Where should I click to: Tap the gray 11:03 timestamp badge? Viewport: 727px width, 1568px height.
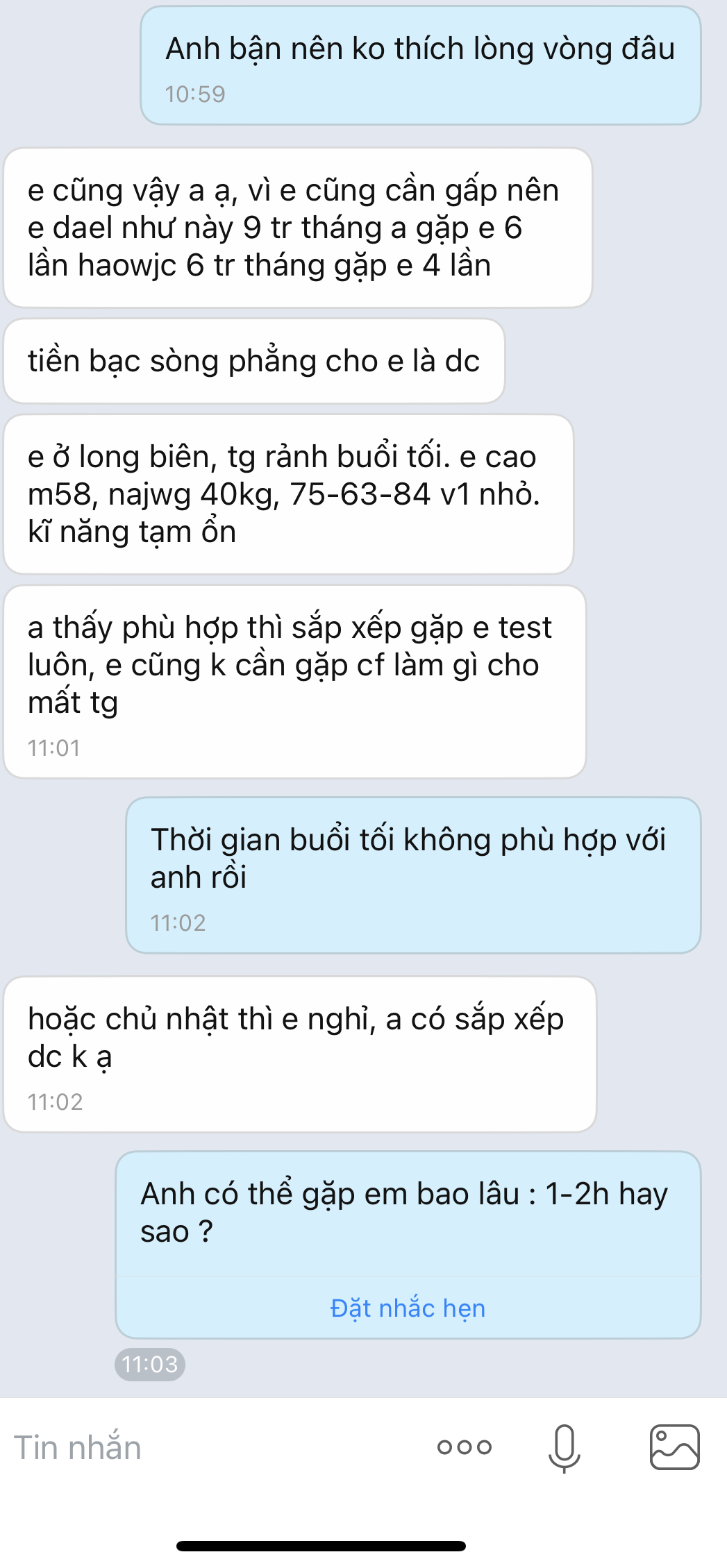[150, 1365]
